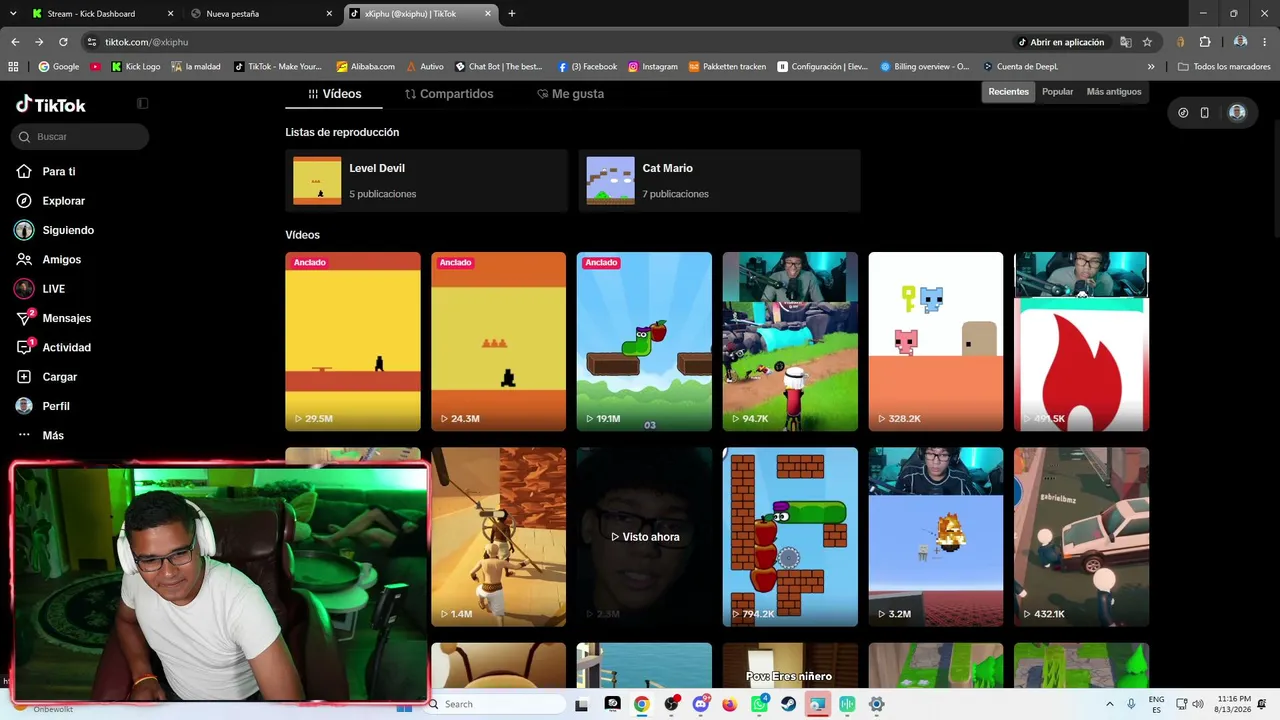Sort videos by Más antiguos

tap(1113, 92)
